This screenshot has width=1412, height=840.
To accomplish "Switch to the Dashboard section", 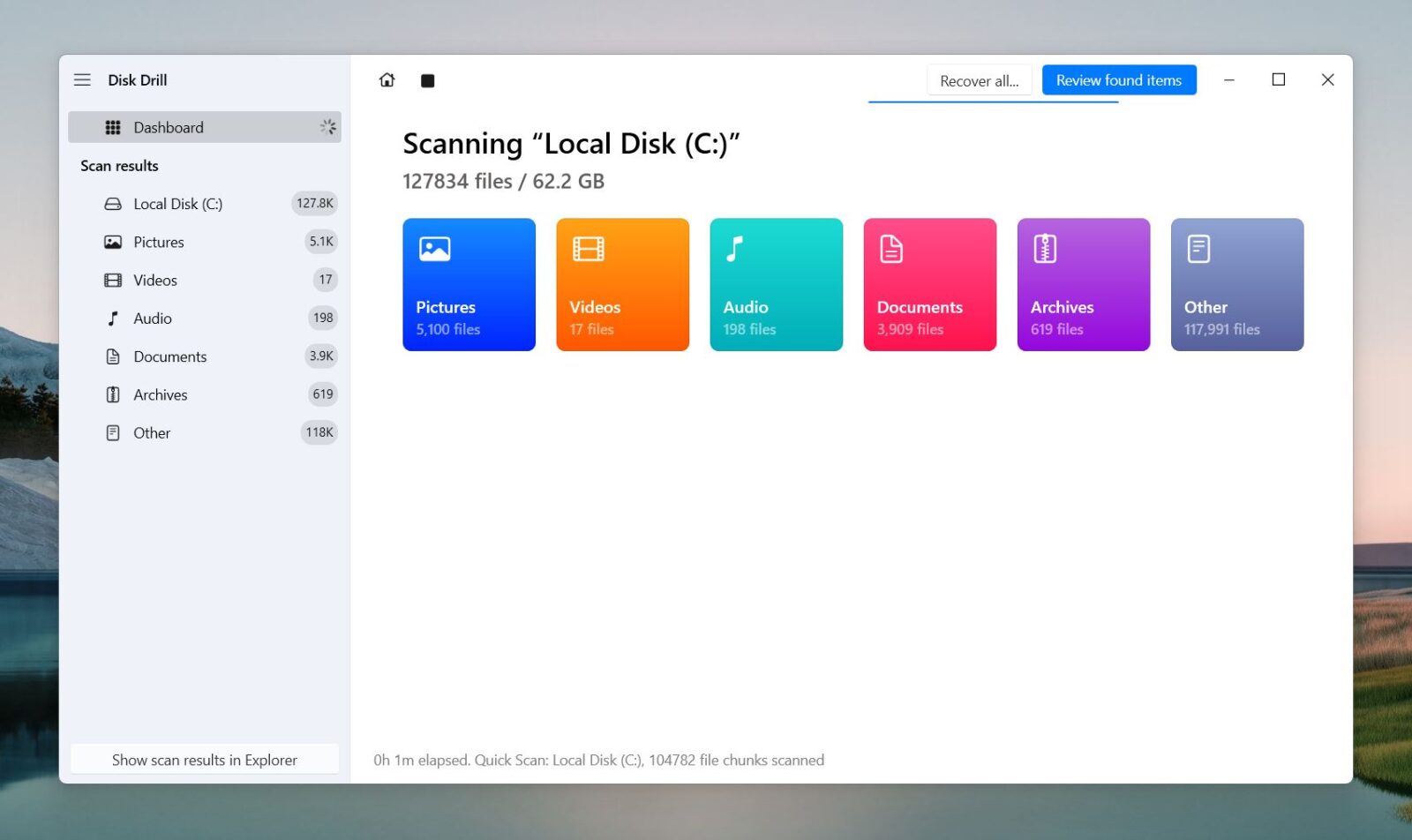I will point(166,126).
